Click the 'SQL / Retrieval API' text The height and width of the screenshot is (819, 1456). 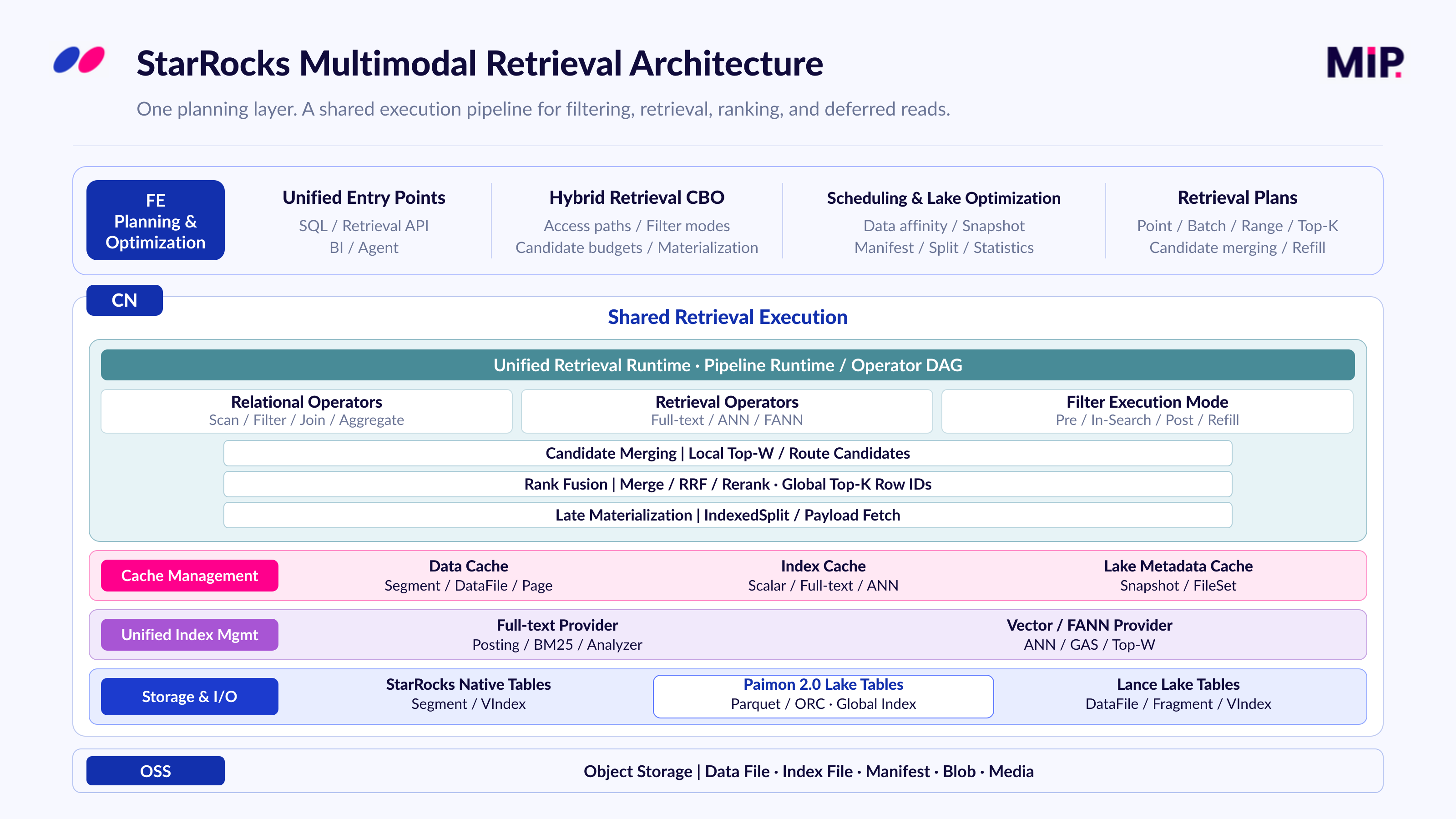point(364,226)
